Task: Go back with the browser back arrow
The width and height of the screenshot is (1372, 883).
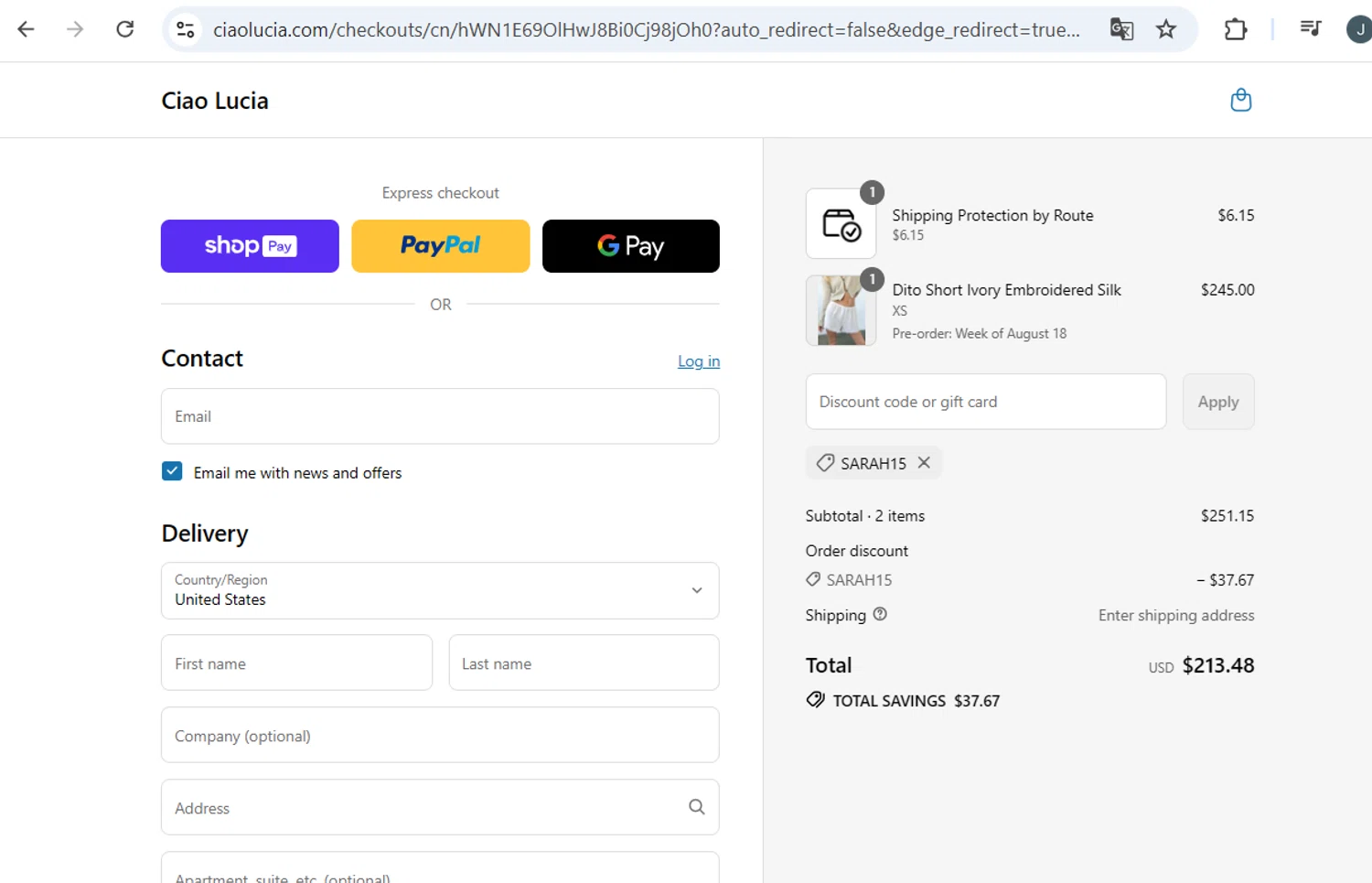Action: click(26, 29)
